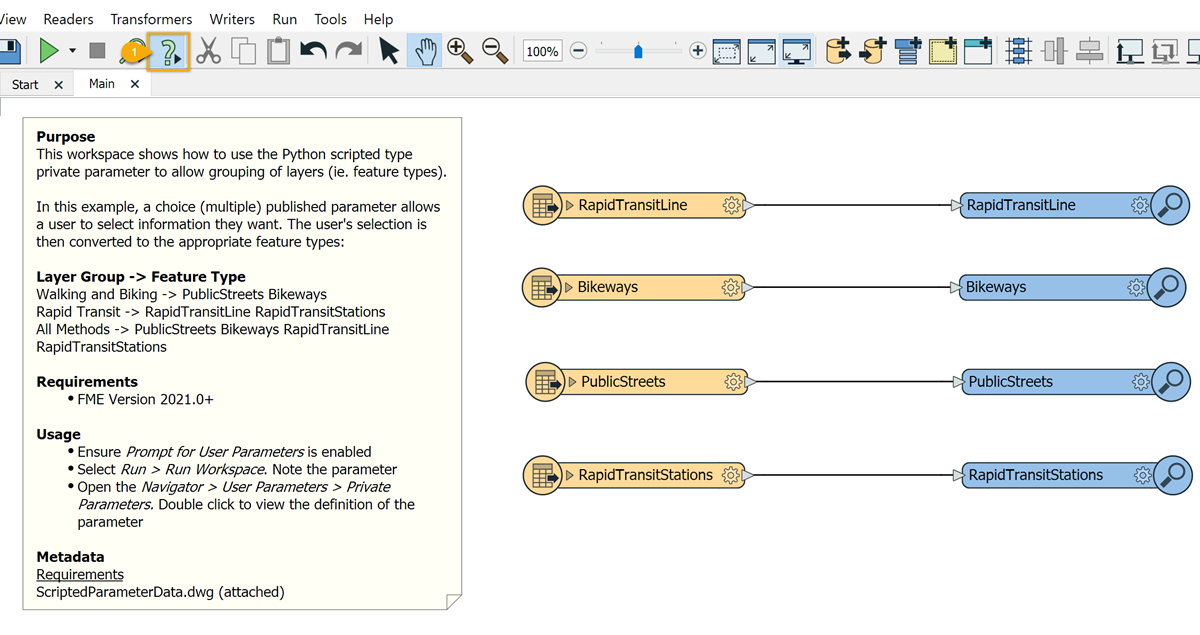Click the Zoom In magnifier icon
This screenshot has height=635, width=1200.
[460, 51]
